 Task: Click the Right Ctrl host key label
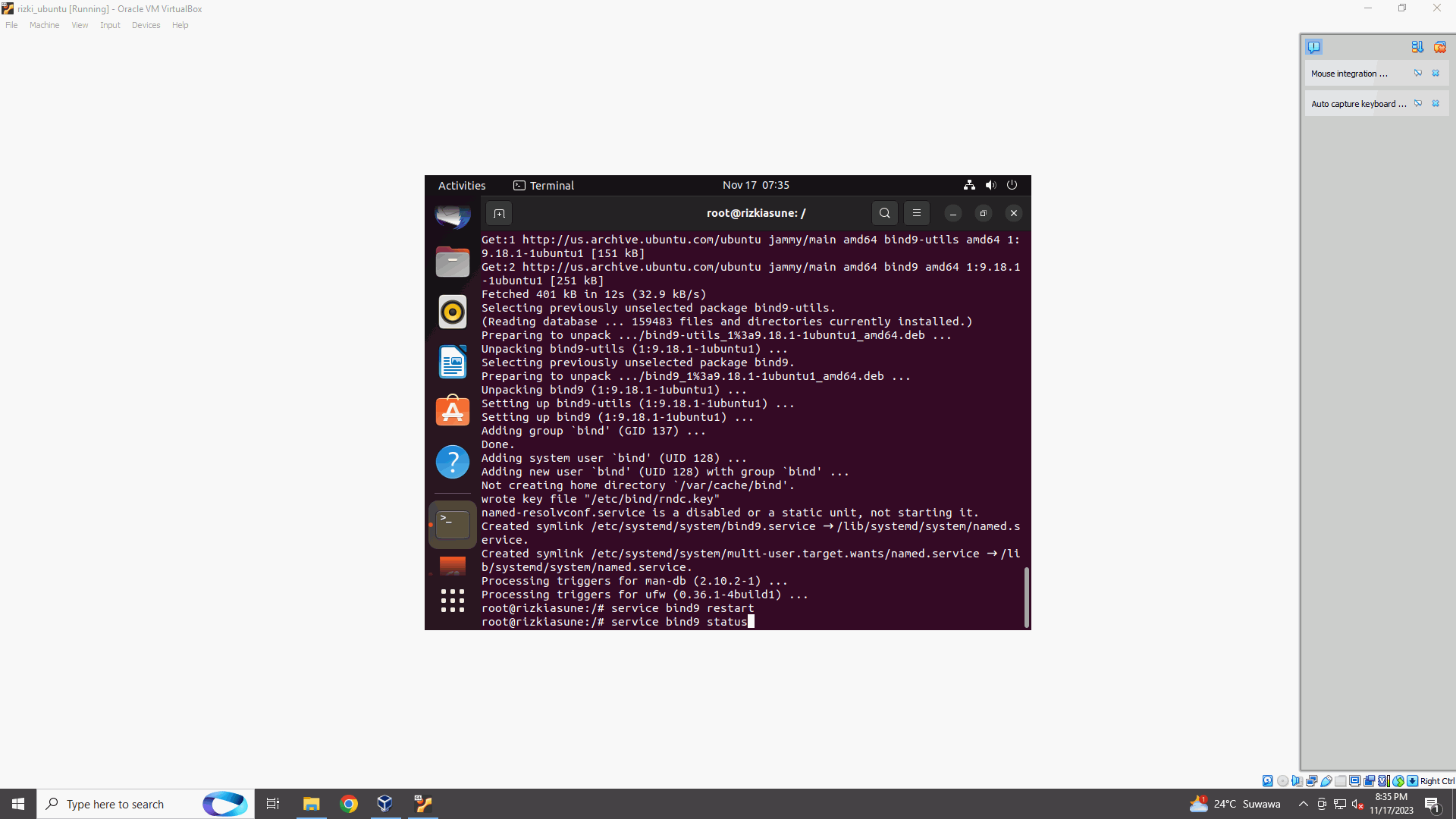1437,781
